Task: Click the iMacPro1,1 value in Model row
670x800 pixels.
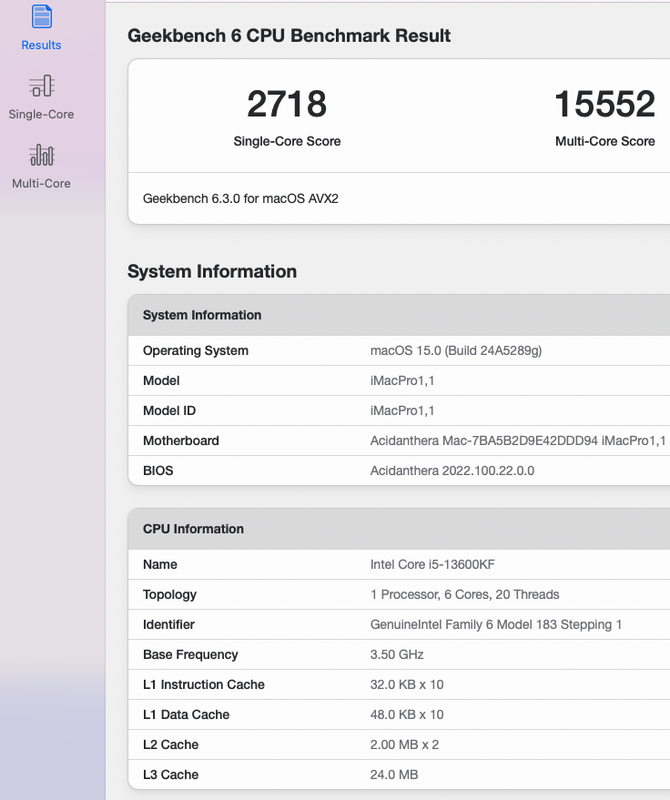Action: [402, 381]
